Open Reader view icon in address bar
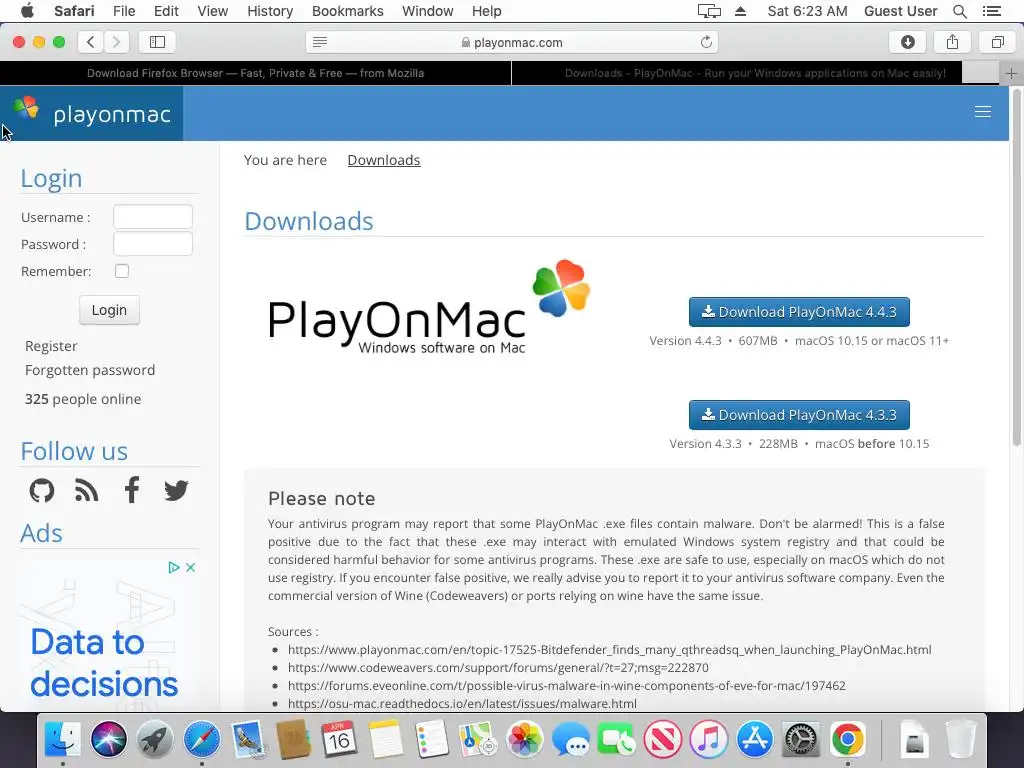 pos(320,42)
